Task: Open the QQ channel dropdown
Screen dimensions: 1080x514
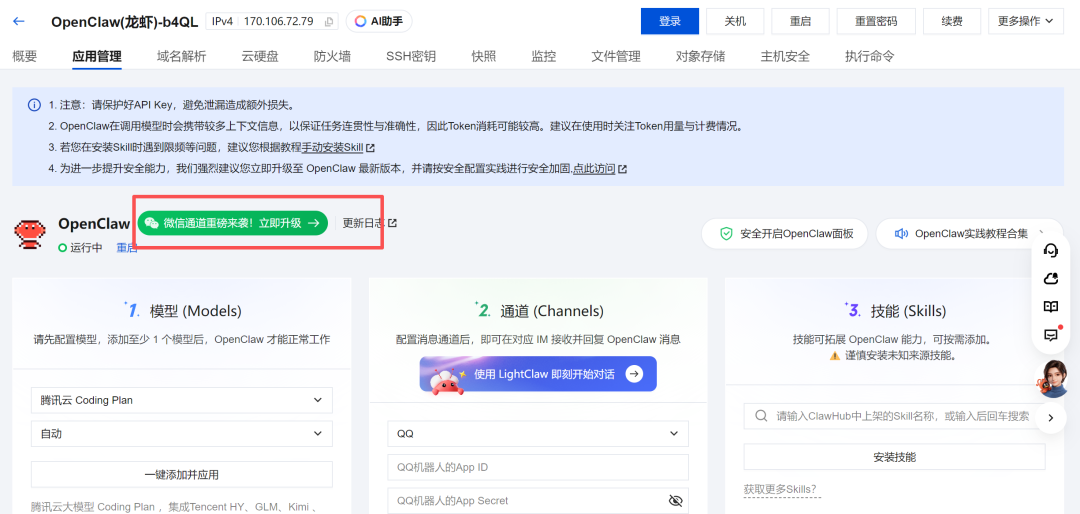Action: (x=538, y=434)
